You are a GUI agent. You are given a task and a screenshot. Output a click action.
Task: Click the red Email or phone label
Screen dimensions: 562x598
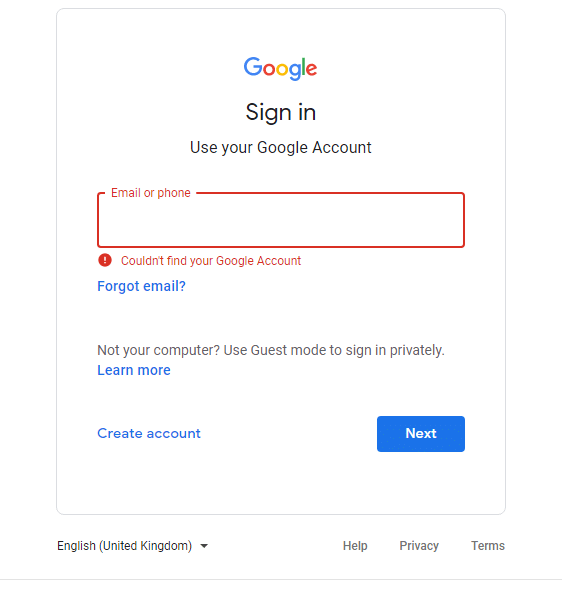[151, 193]
